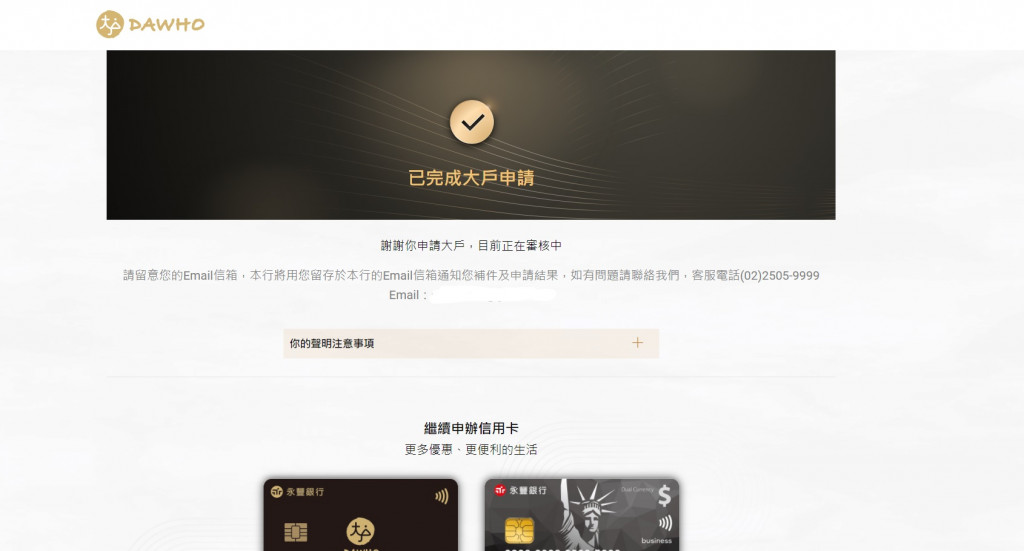
Task: Click the gold checkmark completion icon
Action: coord(472,122)
